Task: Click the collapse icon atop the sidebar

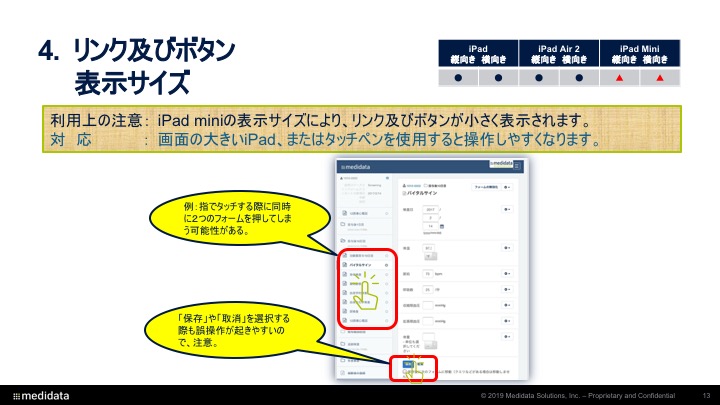Action: tap(388, 178)
